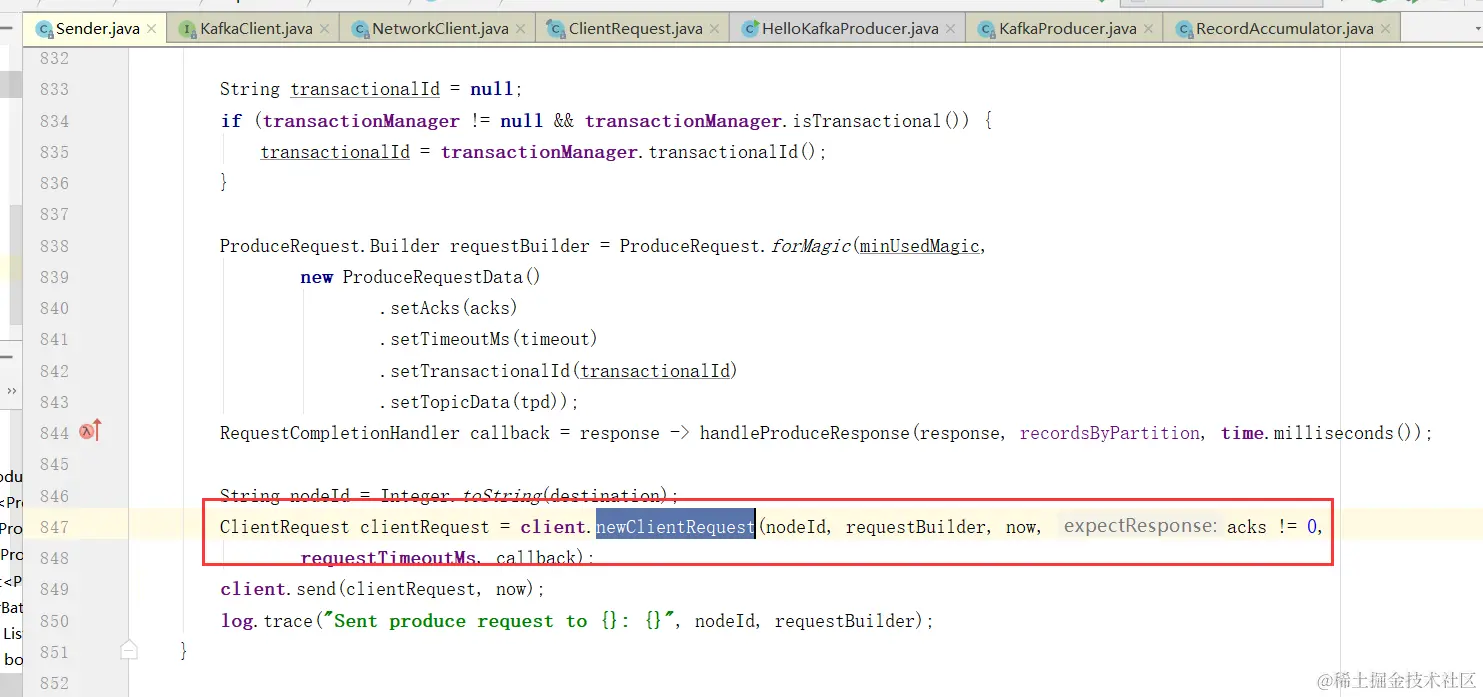Click line number 850 in gutter
The height and width of the screenshot is (697, 1483).
[54, 621]
